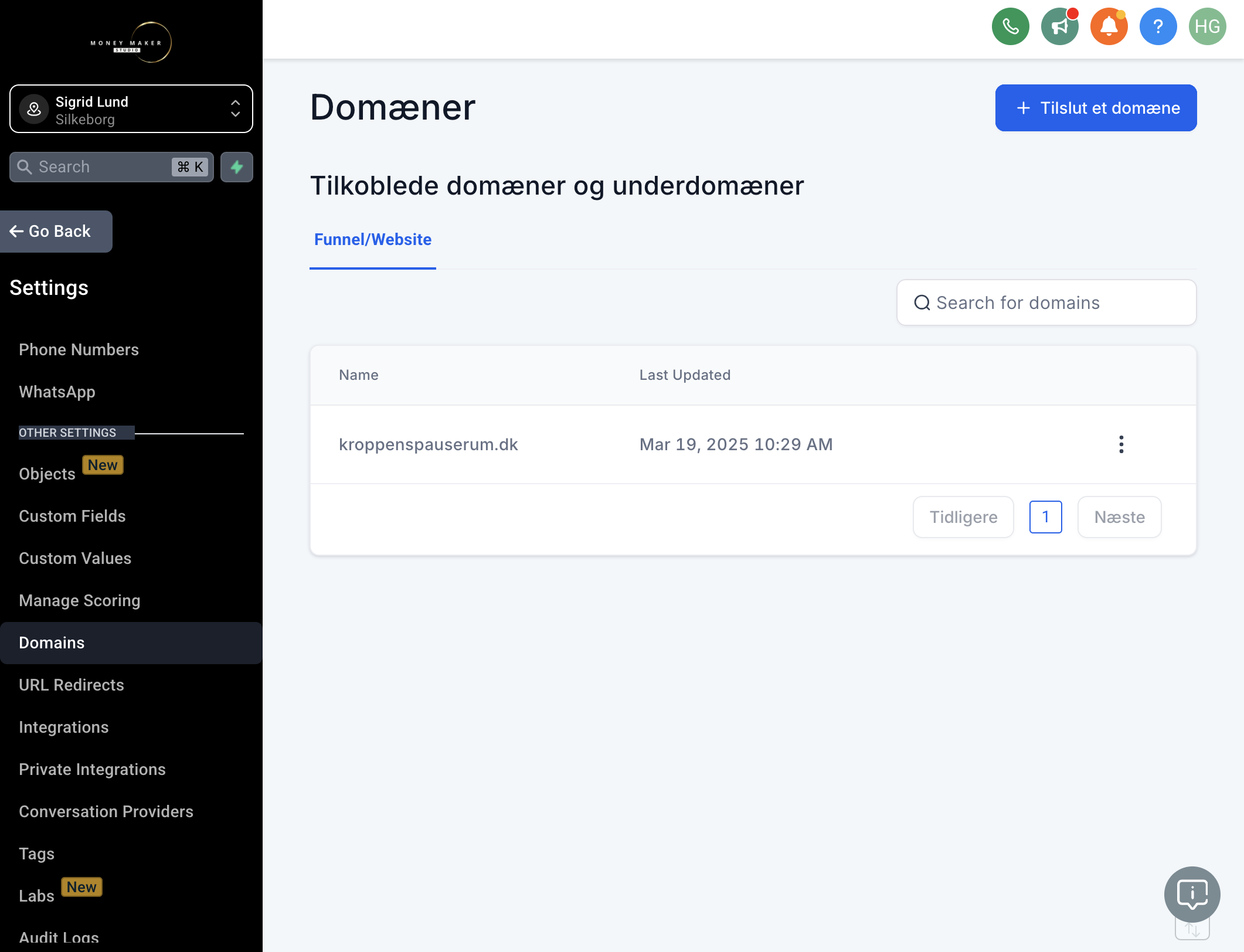Open Integrations settings
This screenshot has width=1244, height=952.
[64, 727]
